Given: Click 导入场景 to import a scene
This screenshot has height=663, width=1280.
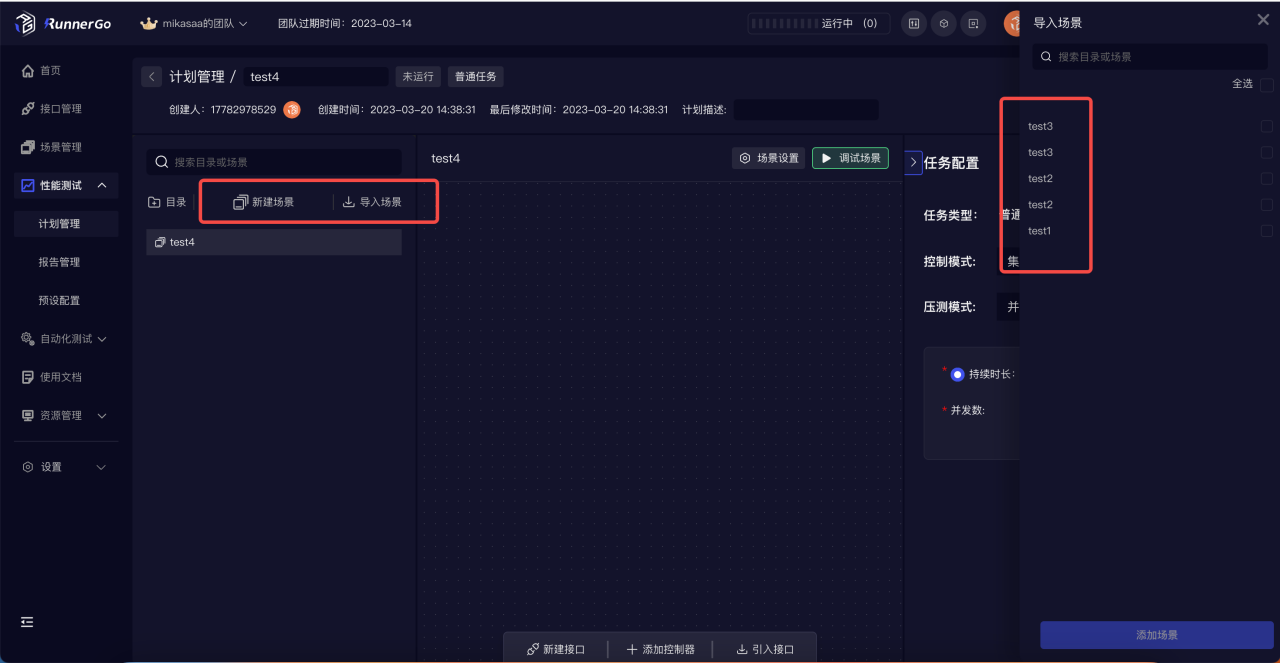Looking at the screenshot, I should (x=372, y=202).
